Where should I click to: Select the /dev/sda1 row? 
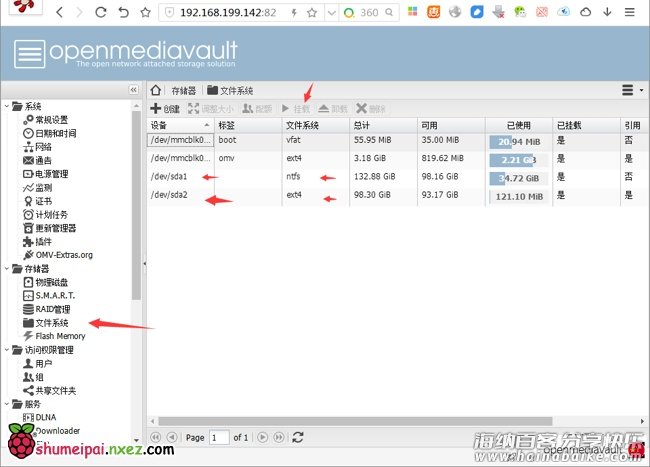coord(398,177)
